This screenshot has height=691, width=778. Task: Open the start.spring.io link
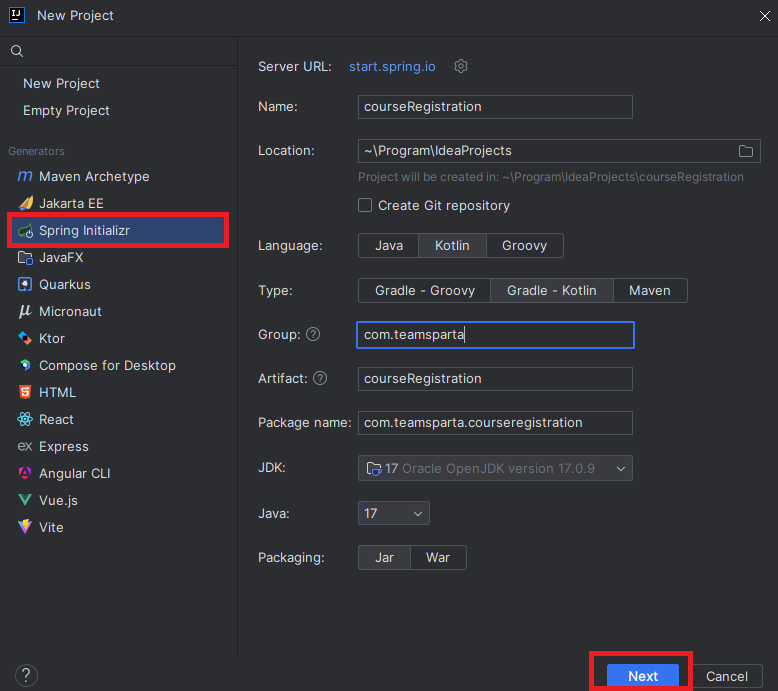(392, 66)
